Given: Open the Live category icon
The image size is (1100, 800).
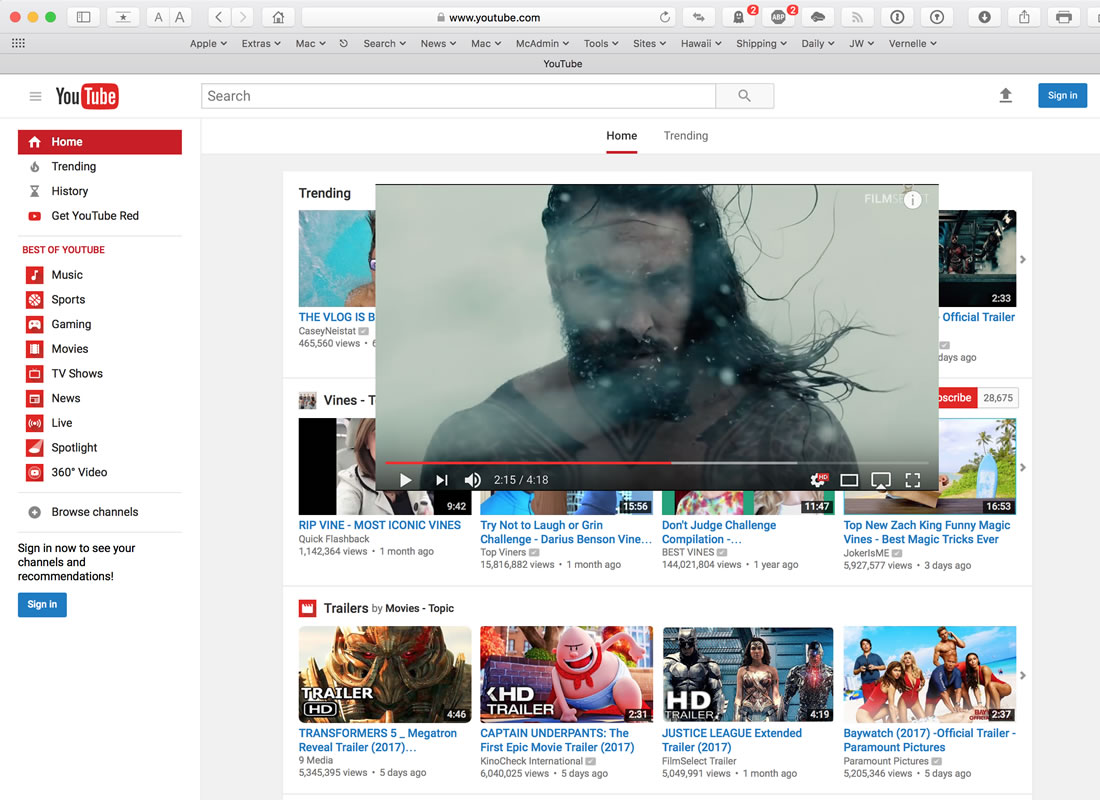Looking at the screenshot, I should [34, 423].
